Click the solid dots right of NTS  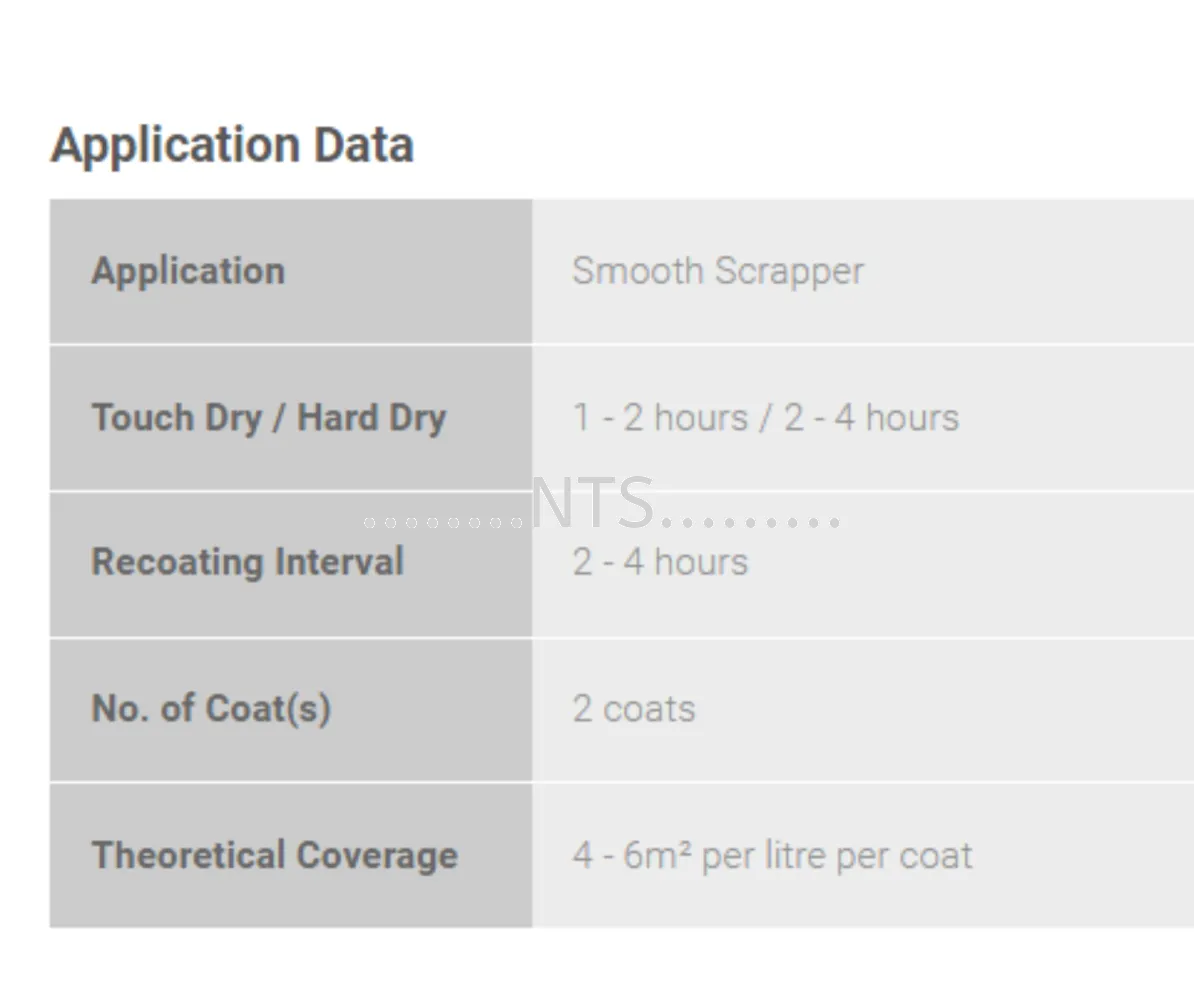[x=751, y=522]
